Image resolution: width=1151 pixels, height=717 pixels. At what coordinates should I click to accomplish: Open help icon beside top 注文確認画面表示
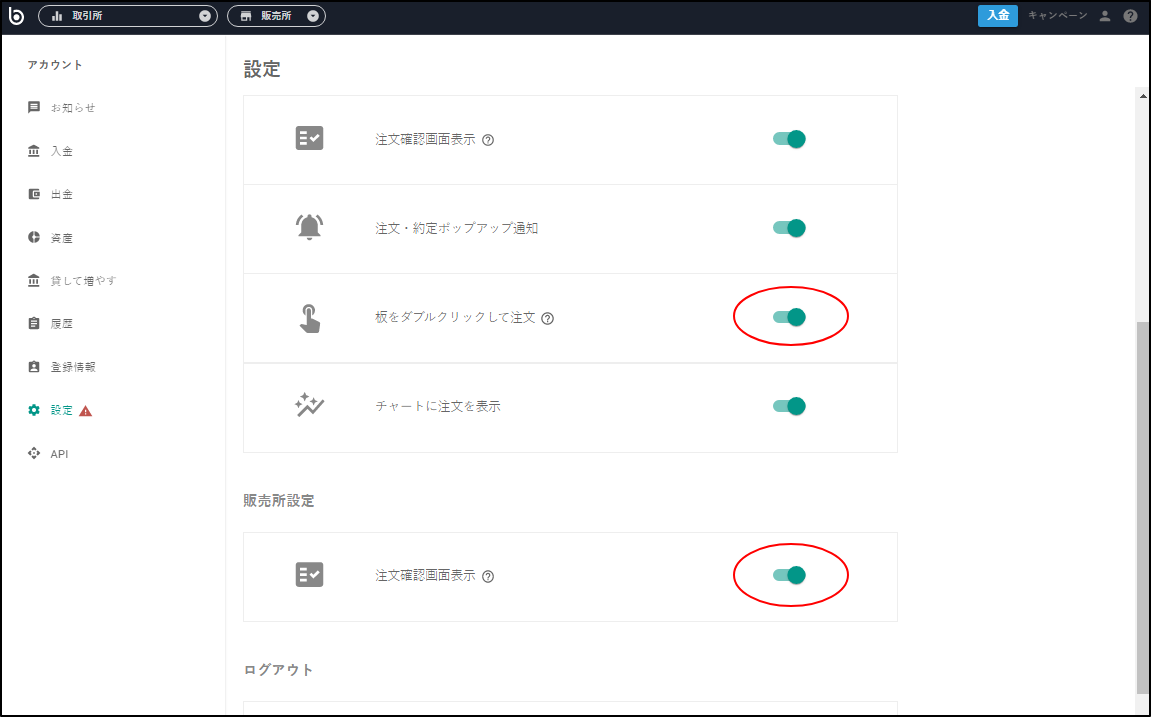pyautogui.click(x=488, y=140)
